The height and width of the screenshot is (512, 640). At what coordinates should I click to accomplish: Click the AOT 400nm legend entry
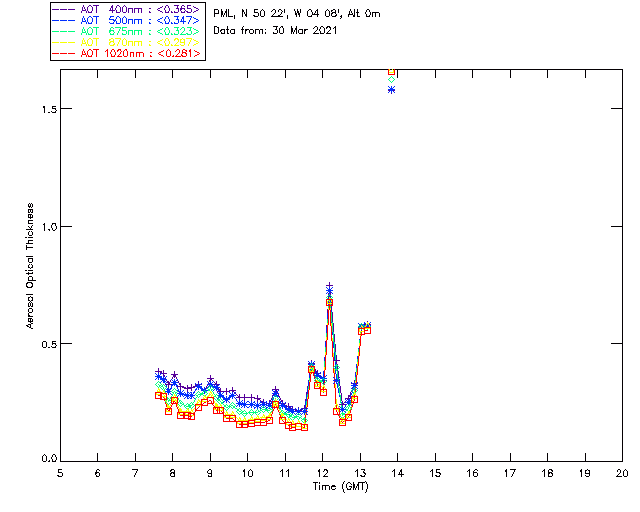pos(127,9)
